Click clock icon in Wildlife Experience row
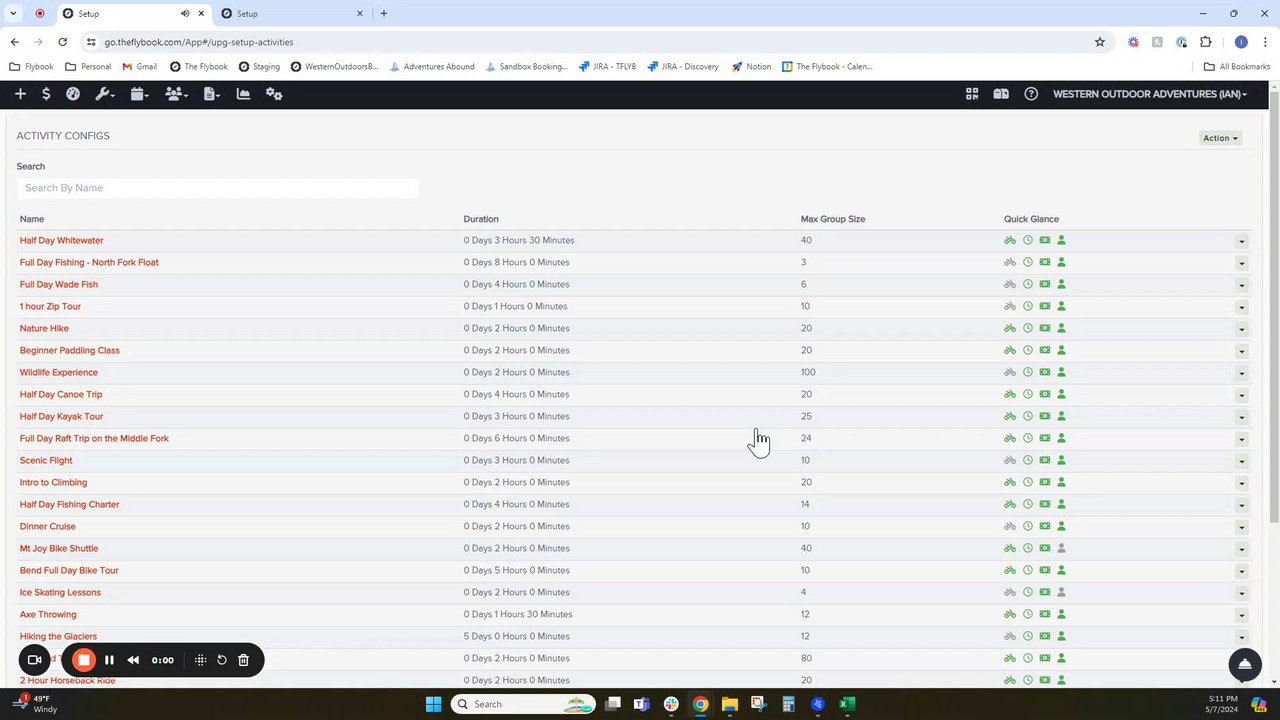 [x=1027, y=372]
